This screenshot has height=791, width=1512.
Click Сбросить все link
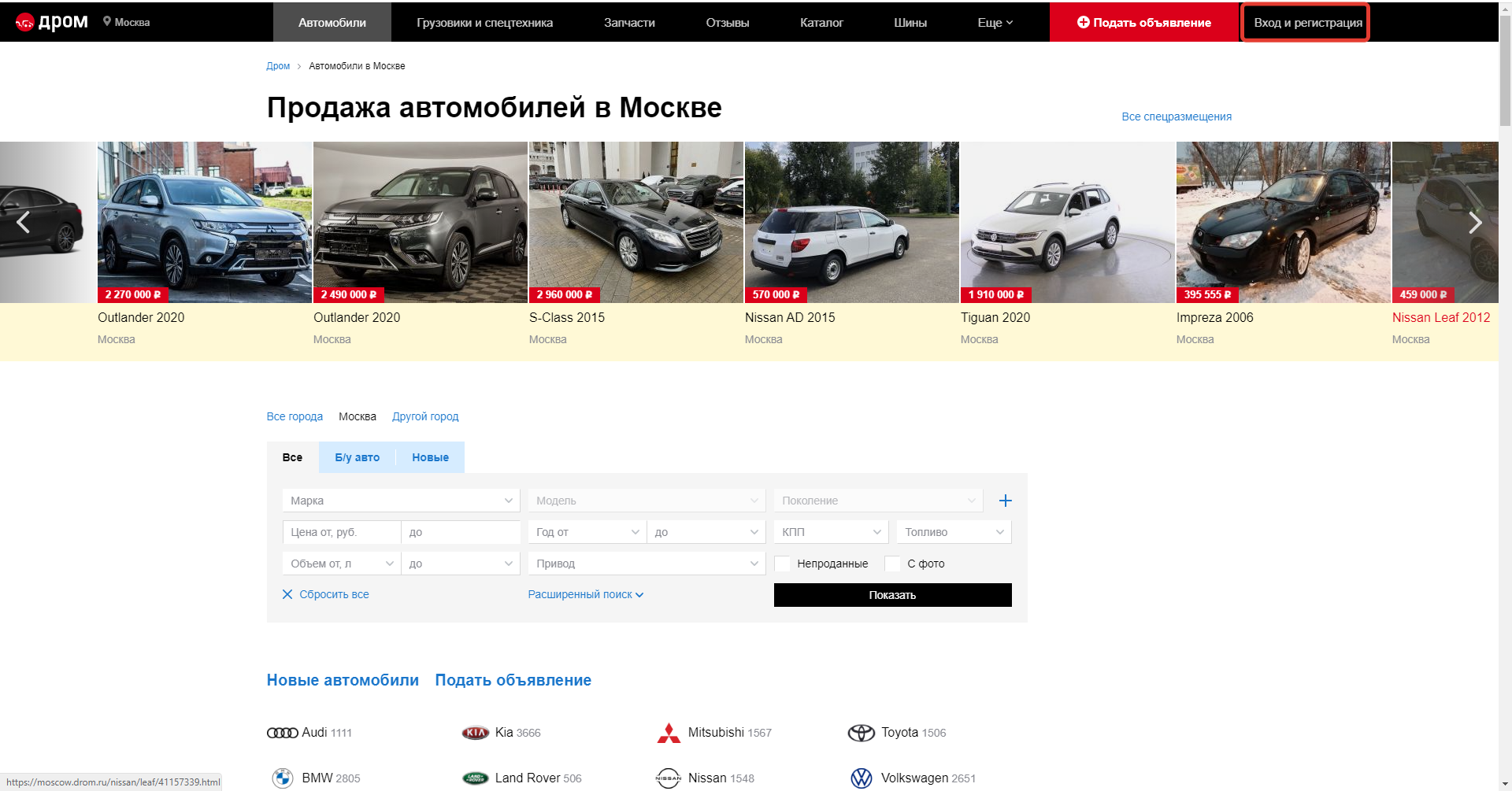334,594
